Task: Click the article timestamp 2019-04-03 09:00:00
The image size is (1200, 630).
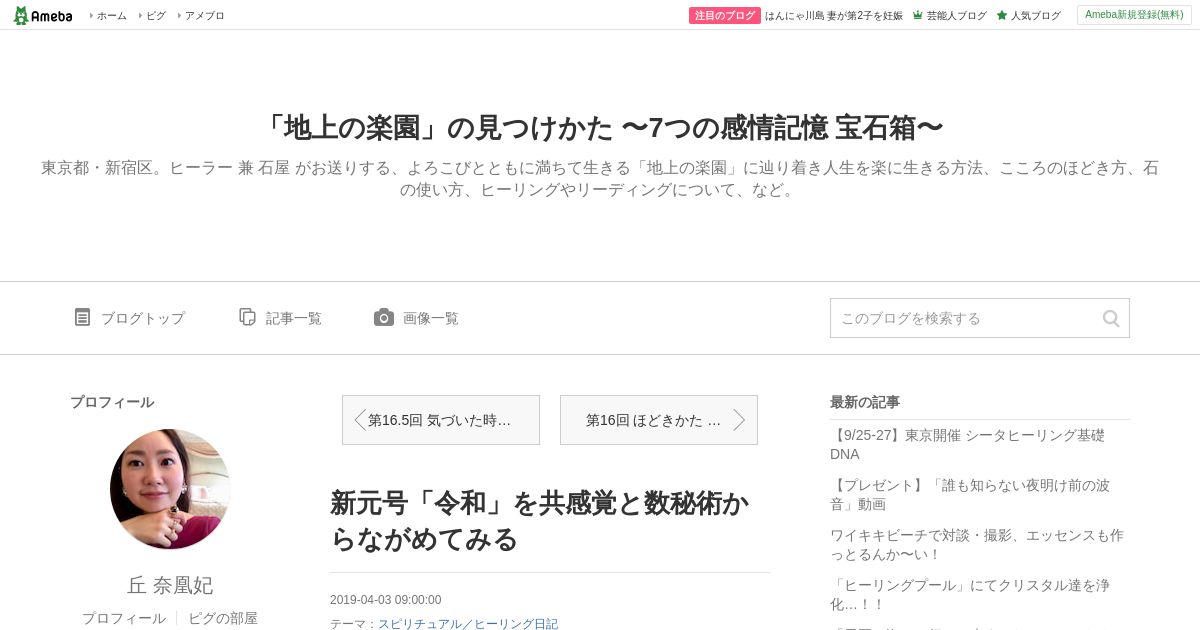Action: 385,600
